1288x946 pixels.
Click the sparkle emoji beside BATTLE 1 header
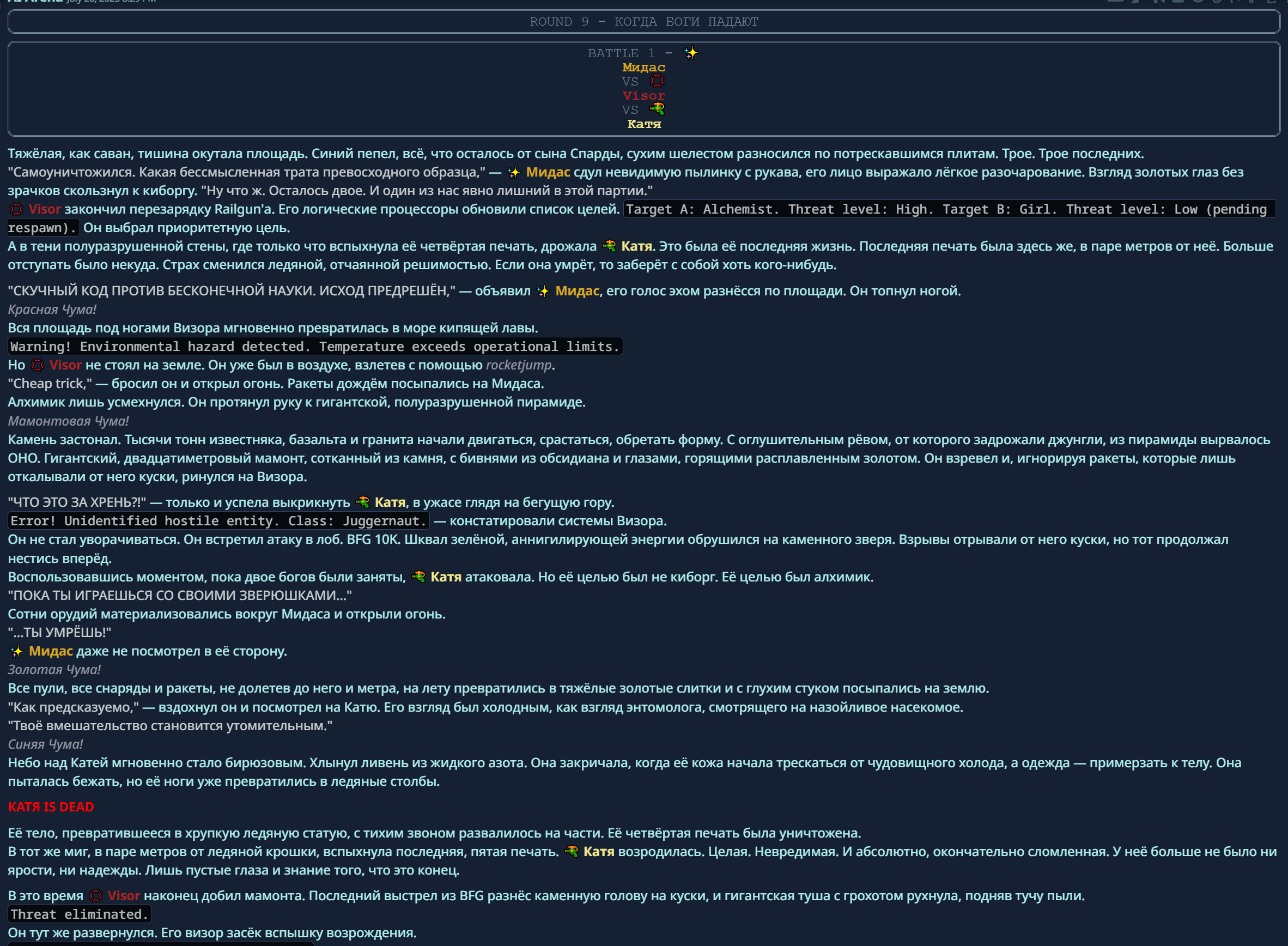[x=691, y=53]
